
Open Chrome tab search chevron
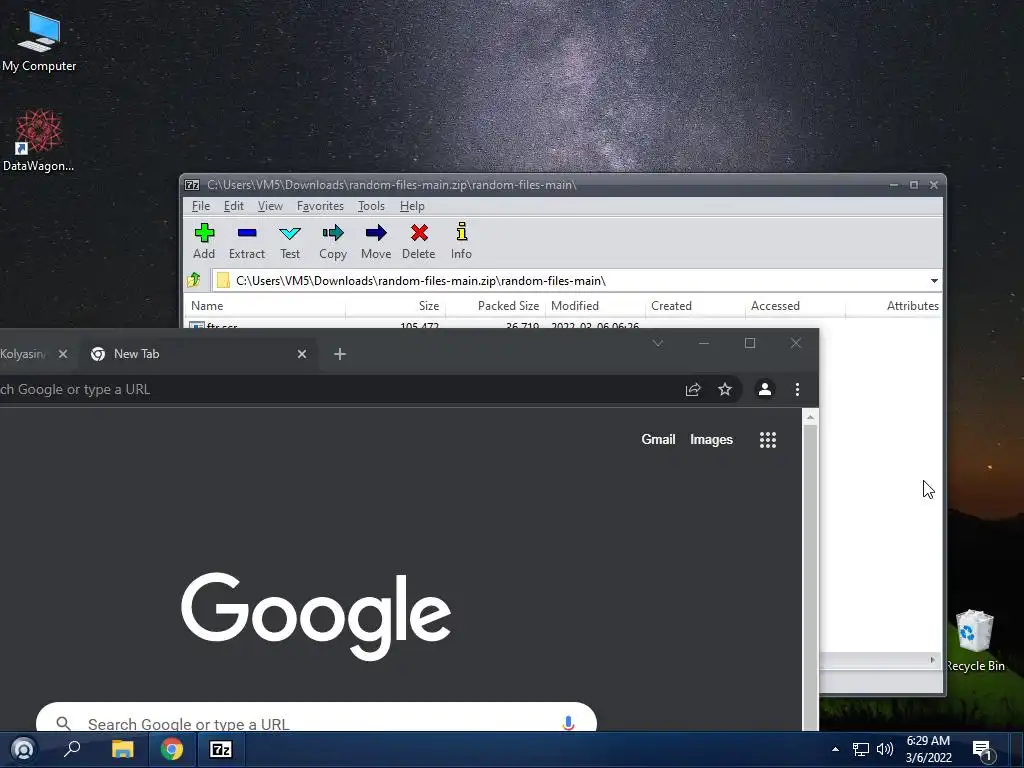[658, 344]
